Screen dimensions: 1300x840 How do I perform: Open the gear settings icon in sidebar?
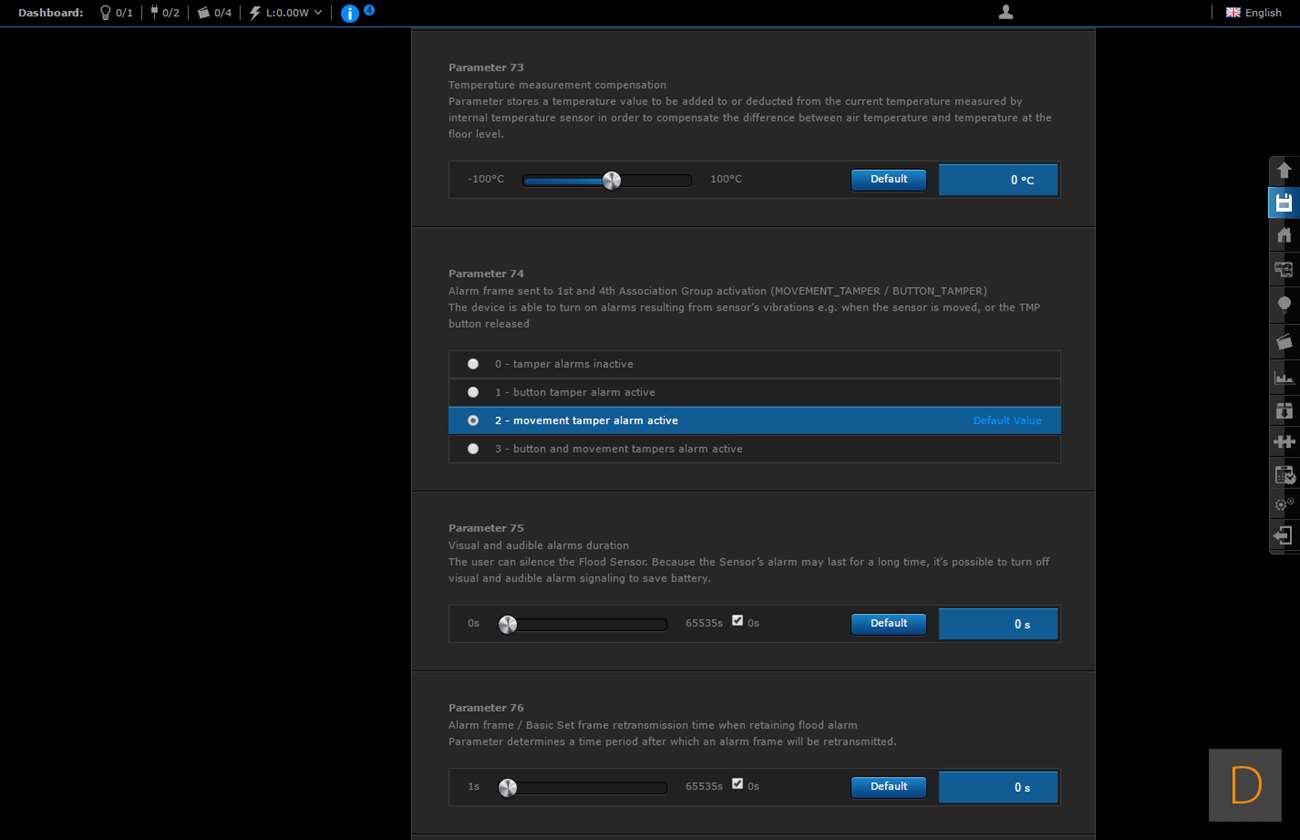pos(1284,505)
